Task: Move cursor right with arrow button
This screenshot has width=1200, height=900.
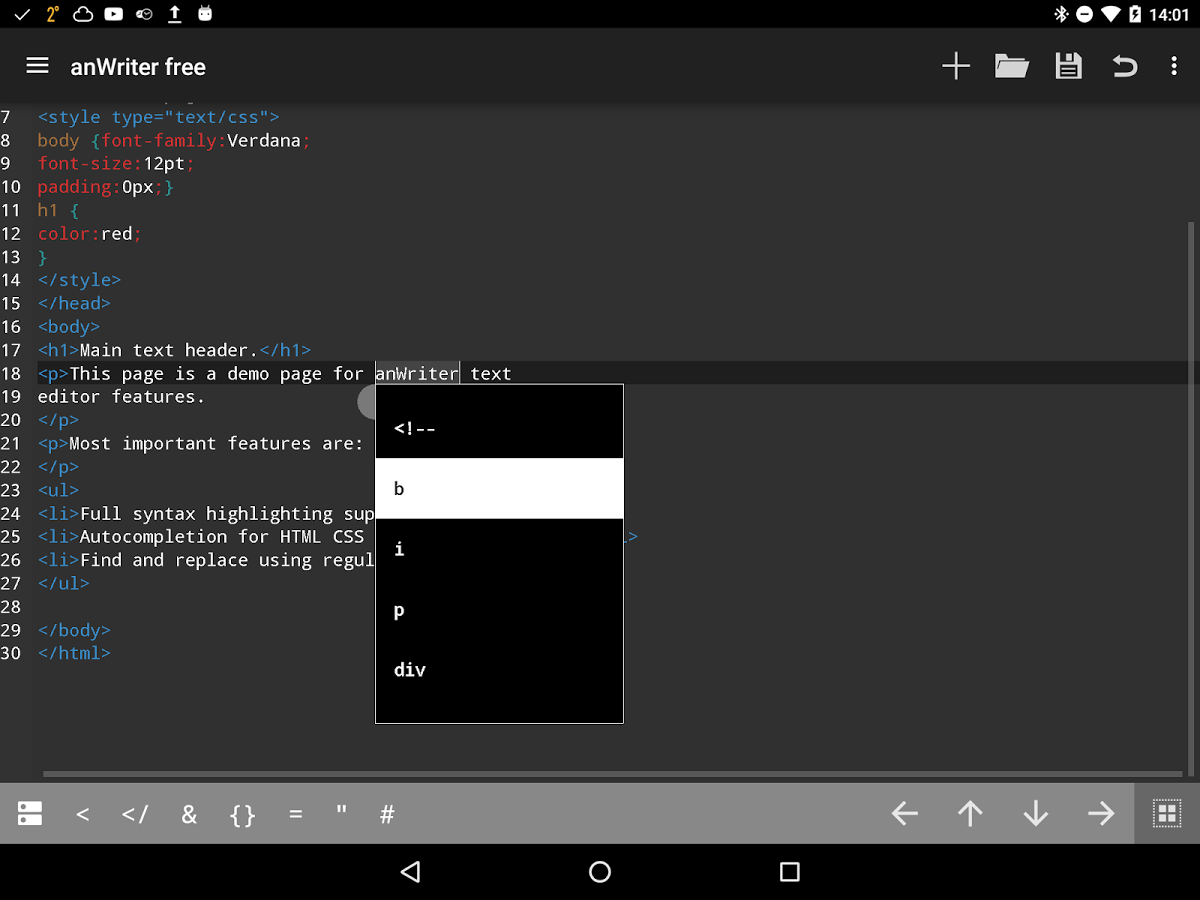Action: point(1101,814)
